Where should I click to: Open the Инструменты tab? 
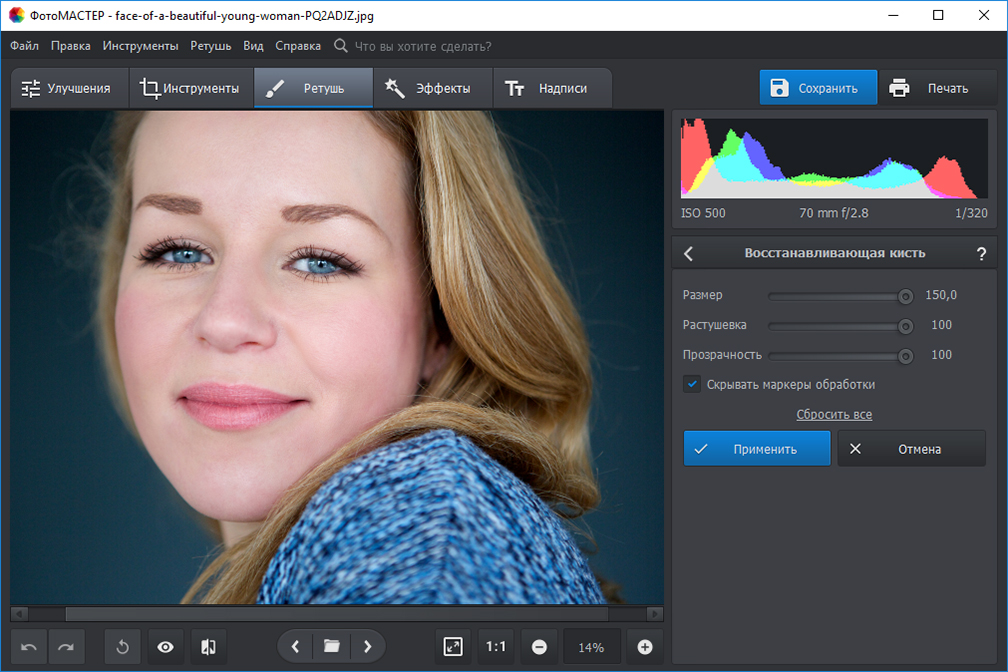click(192, 88)
